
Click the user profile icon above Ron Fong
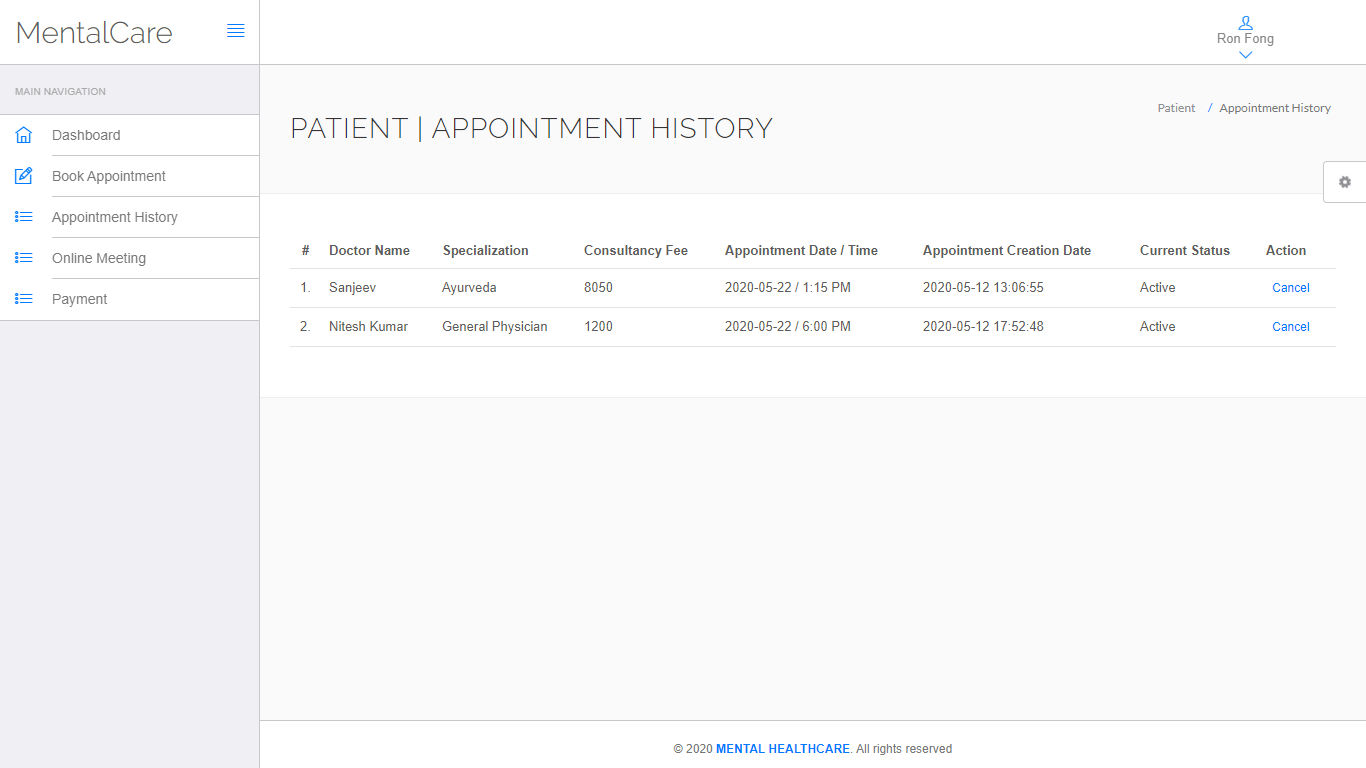(1245, 22)
